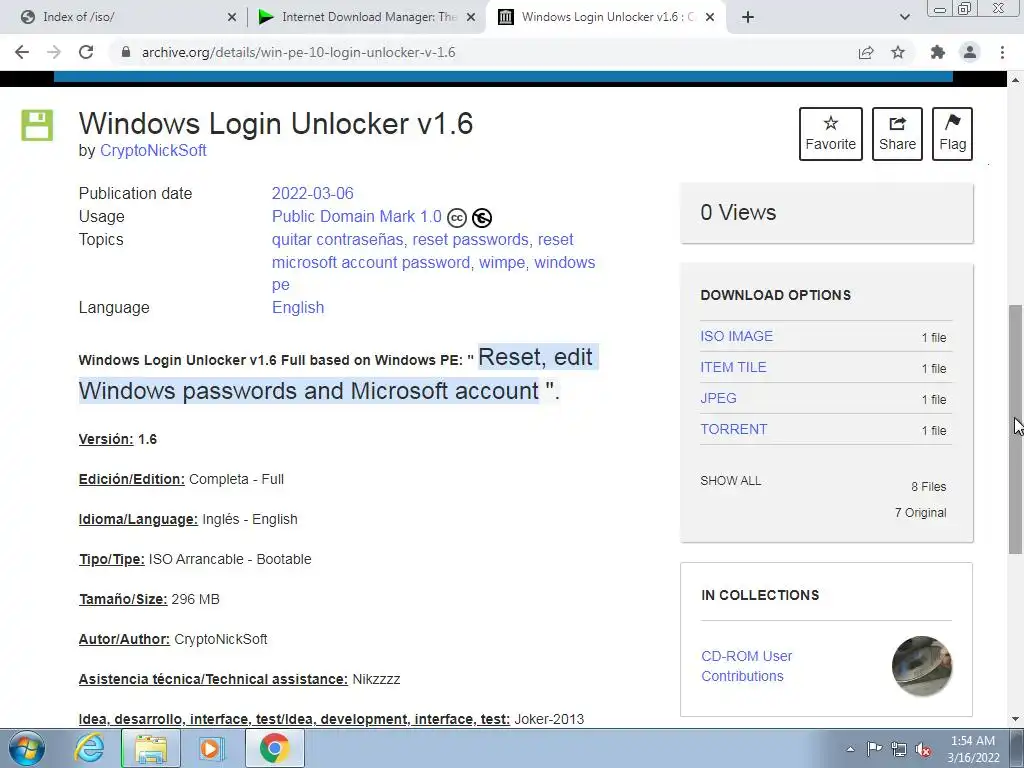The height and width of the screenshot is (768, 1024).
Task: Open the windows pe topic link
Action: coord(564,263)
